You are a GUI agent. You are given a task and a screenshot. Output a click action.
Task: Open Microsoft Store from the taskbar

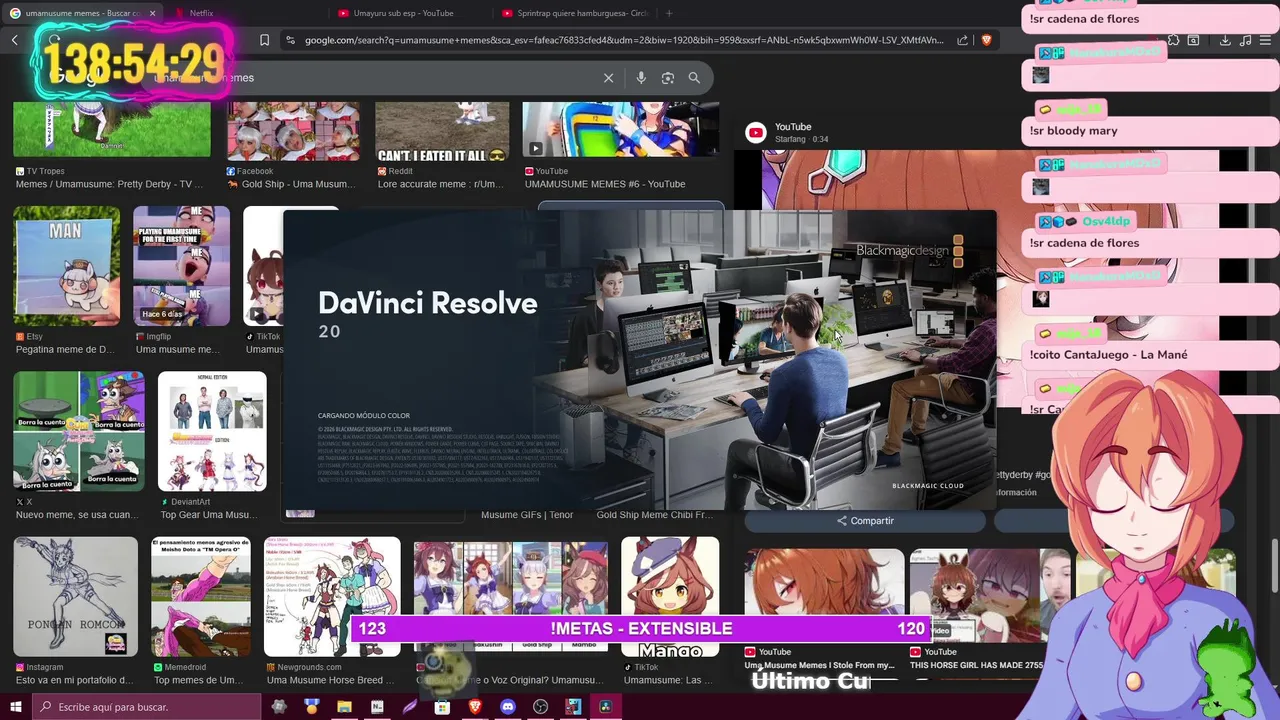[442, 707]
